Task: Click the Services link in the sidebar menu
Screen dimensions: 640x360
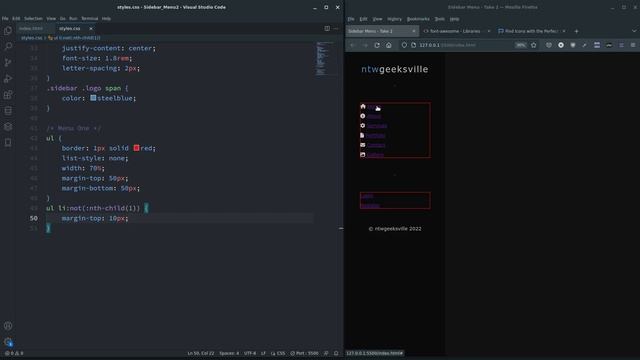Action: pos(377,126)
